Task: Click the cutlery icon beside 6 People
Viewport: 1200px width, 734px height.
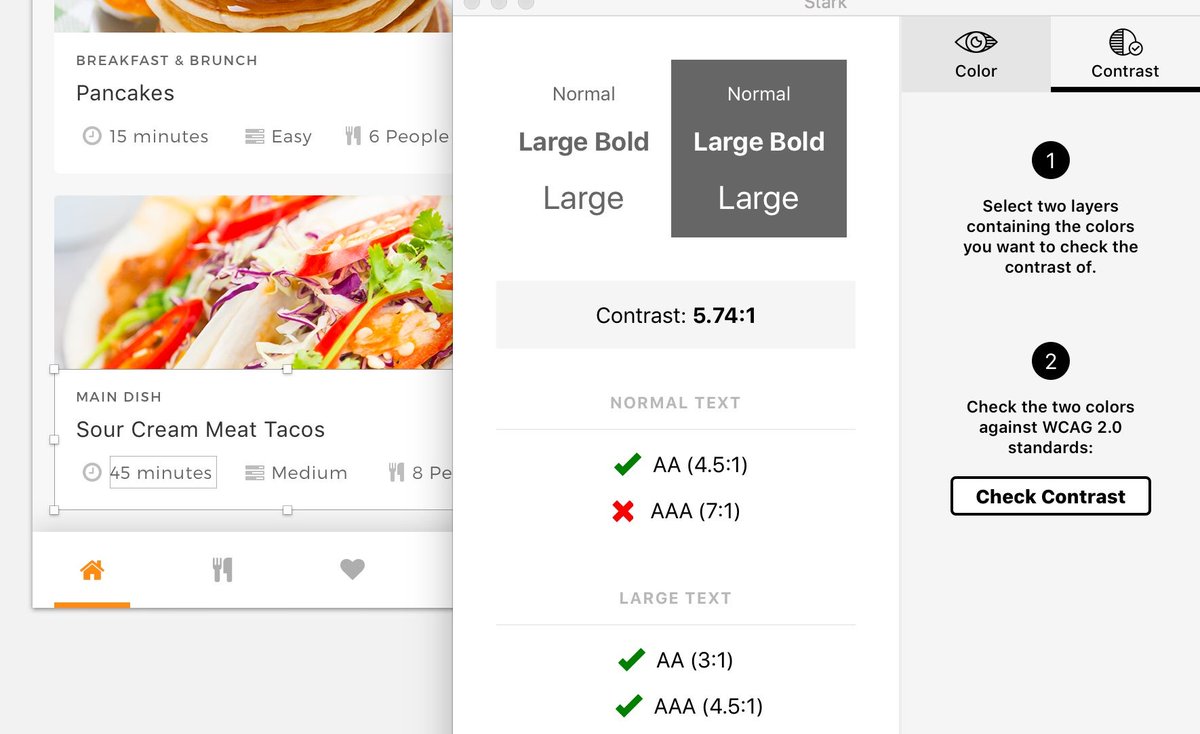Action: [353, 136]
